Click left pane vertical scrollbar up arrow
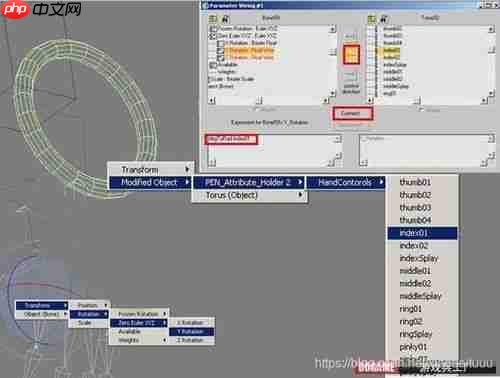Viewport: 500px width, 378px height. click(332, 29)
